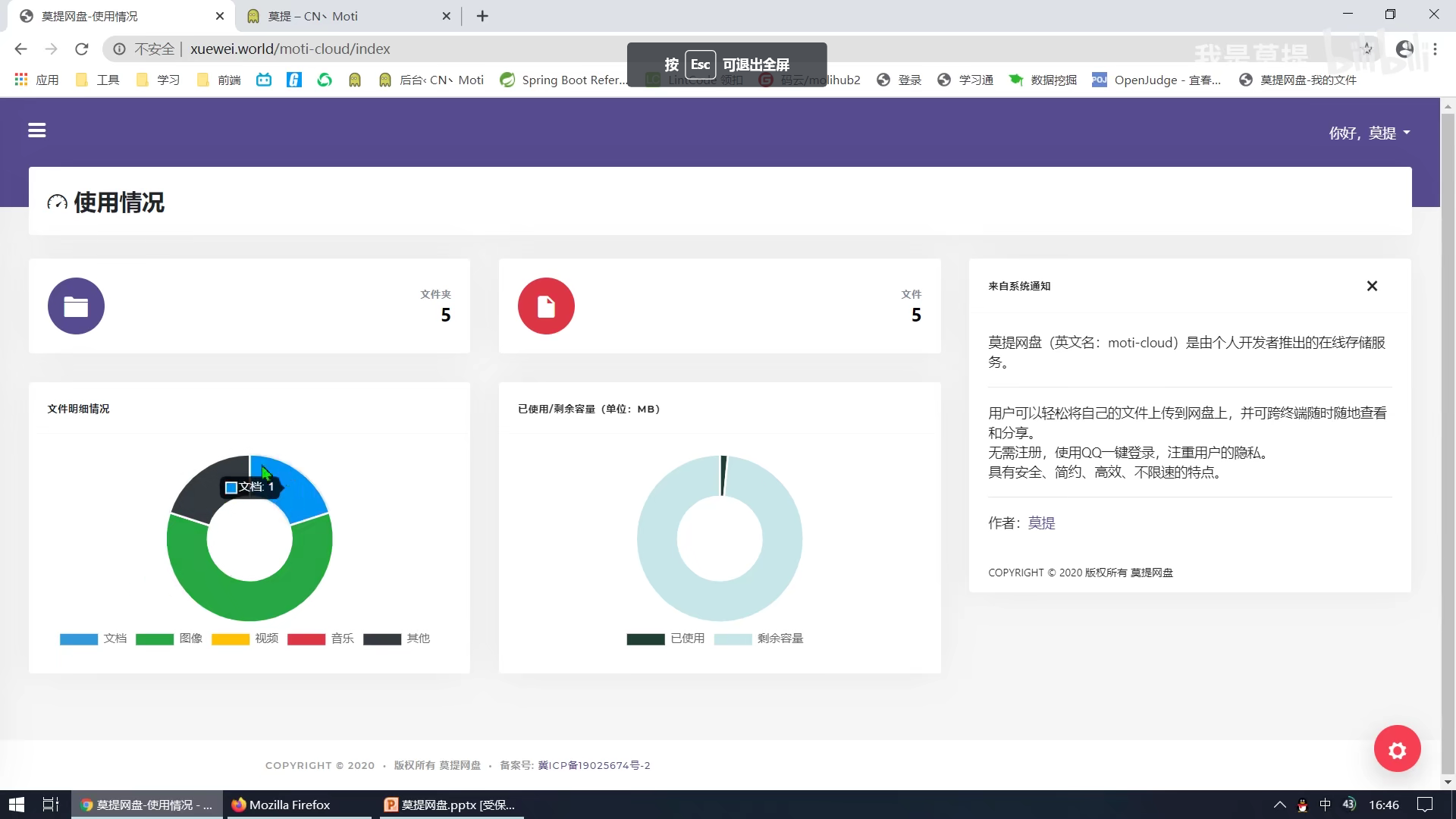Open Chrome's three-dot menu

click(x=1435, y=49)
